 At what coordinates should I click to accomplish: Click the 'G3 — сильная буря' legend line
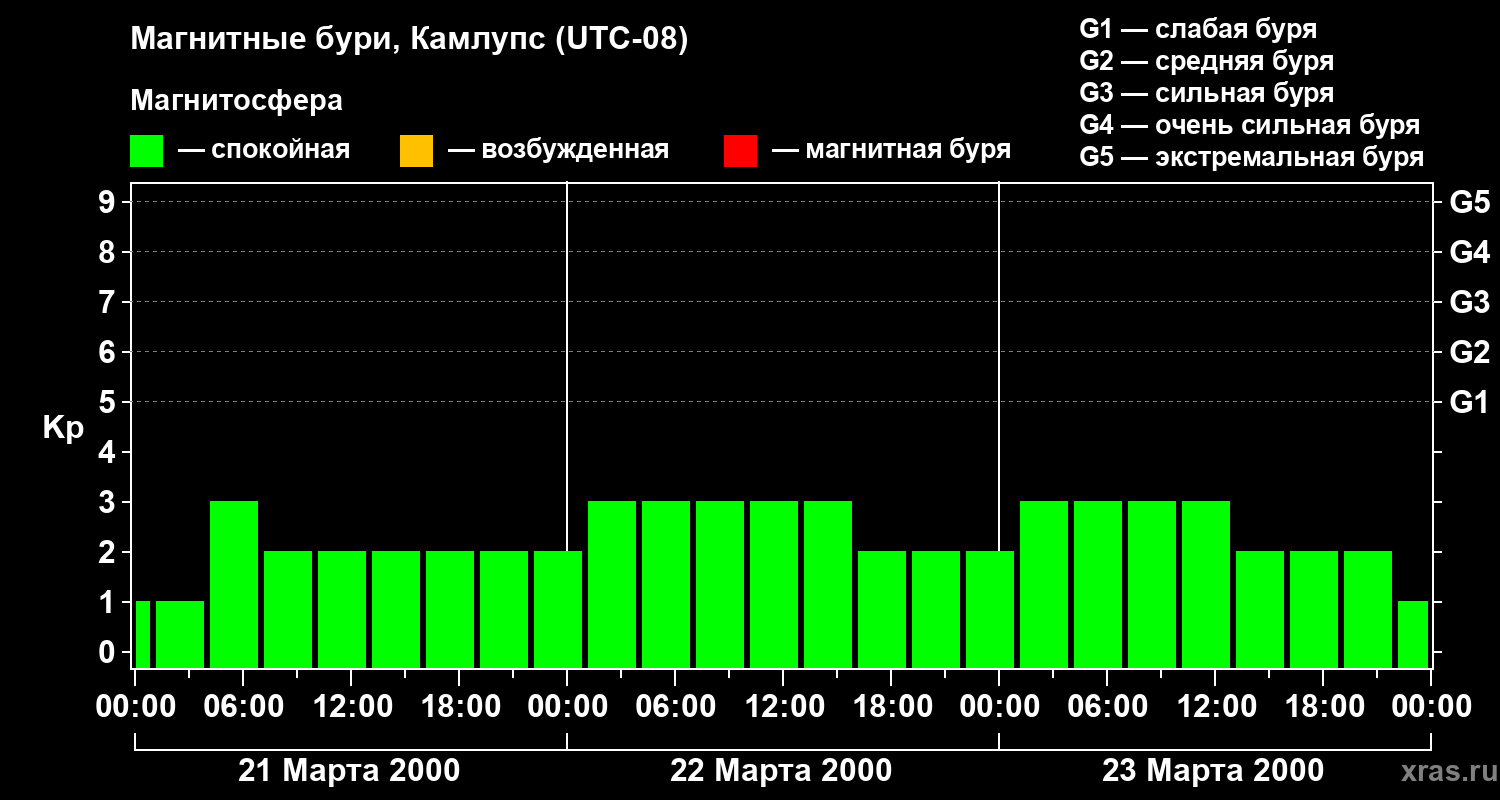coord(1206,93)
